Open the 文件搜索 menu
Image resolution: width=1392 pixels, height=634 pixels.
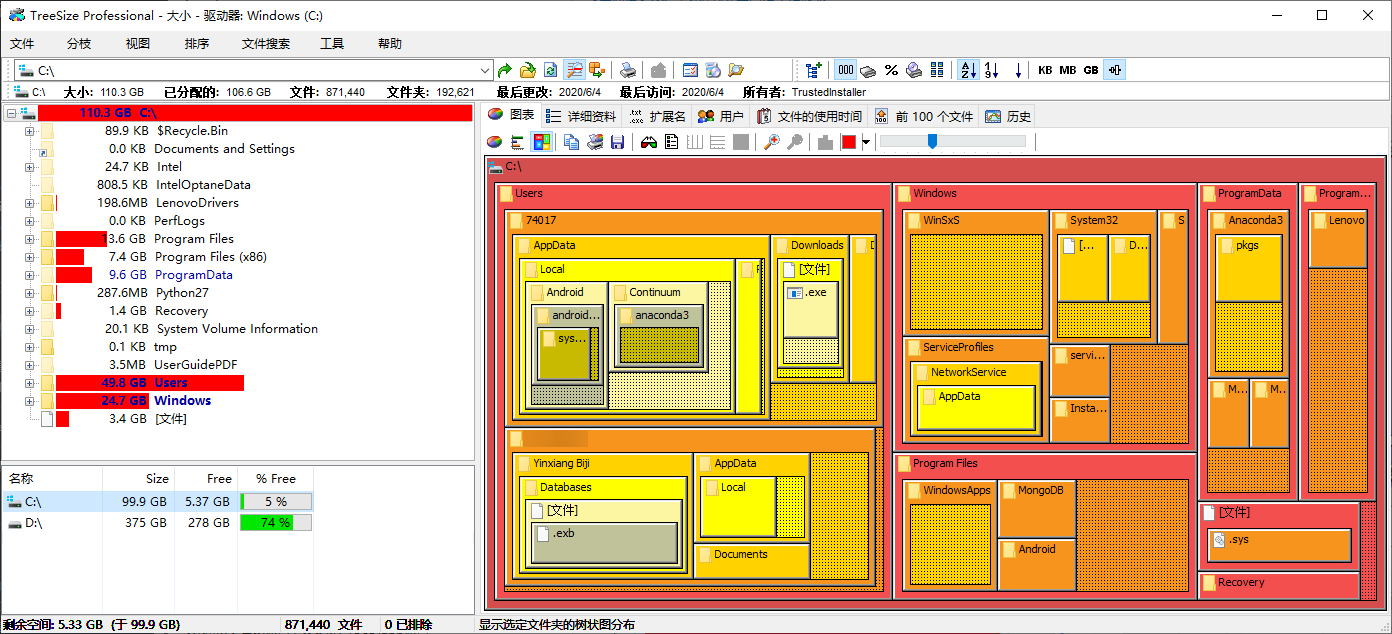[x=266, y=44]
